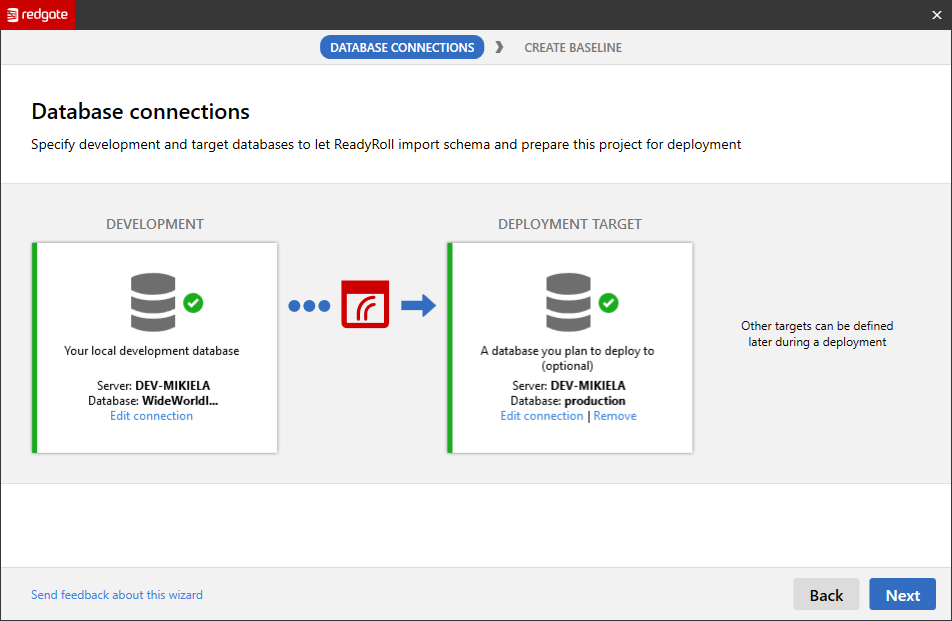Image resolution: width=952 pixels, height=621 pixels.
Task: Click the DEV-MIKIELA server name under Development
Action: [173, 386]
